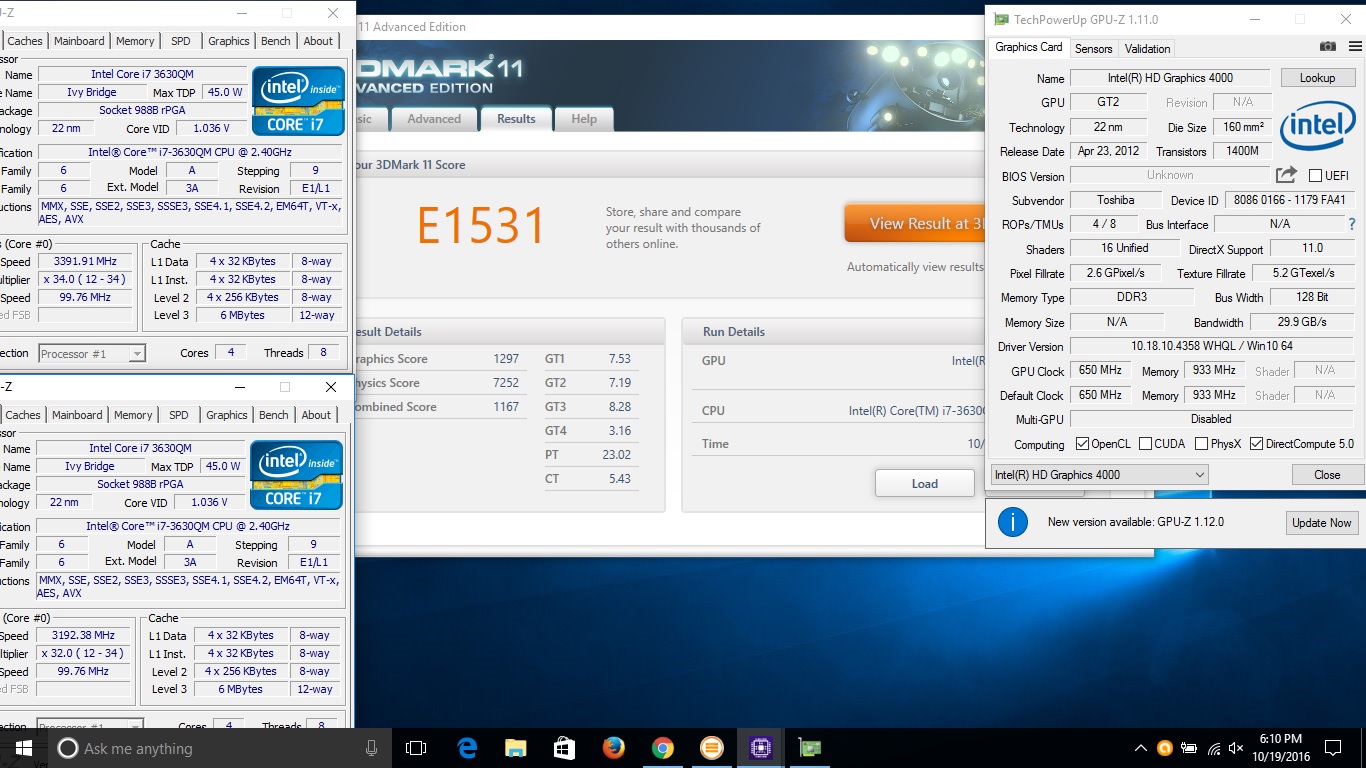Open Action Center notification icon
Viewport: 1366px width, 768px height.
[x=1332, y=748]
